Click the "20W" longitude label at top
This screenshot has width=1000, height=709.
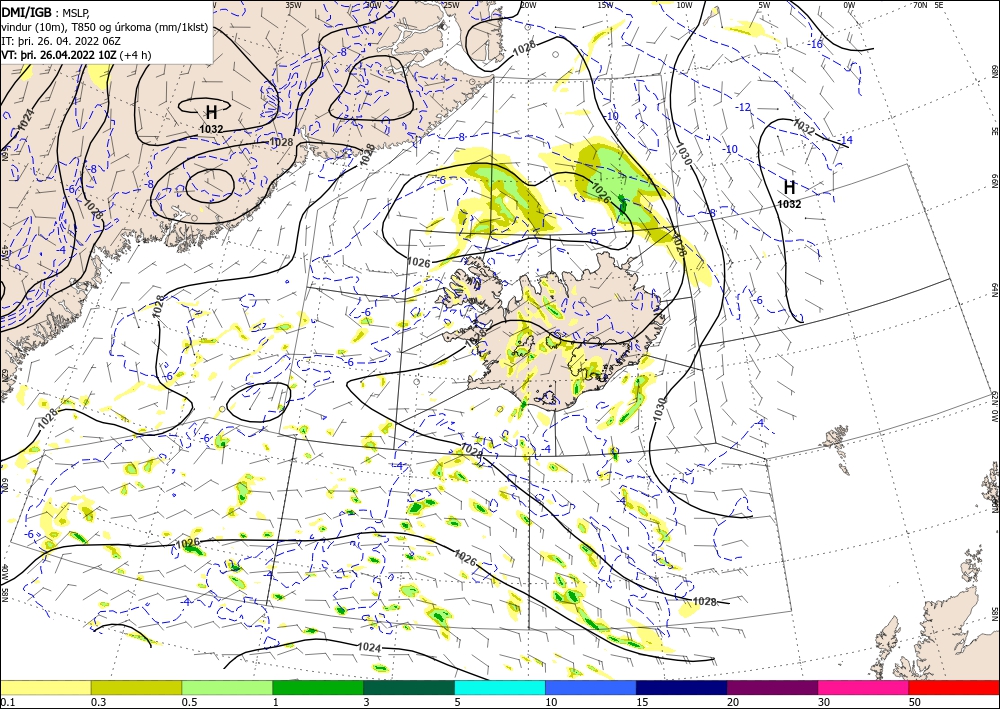pyautogui.click(x=527, y=5)
